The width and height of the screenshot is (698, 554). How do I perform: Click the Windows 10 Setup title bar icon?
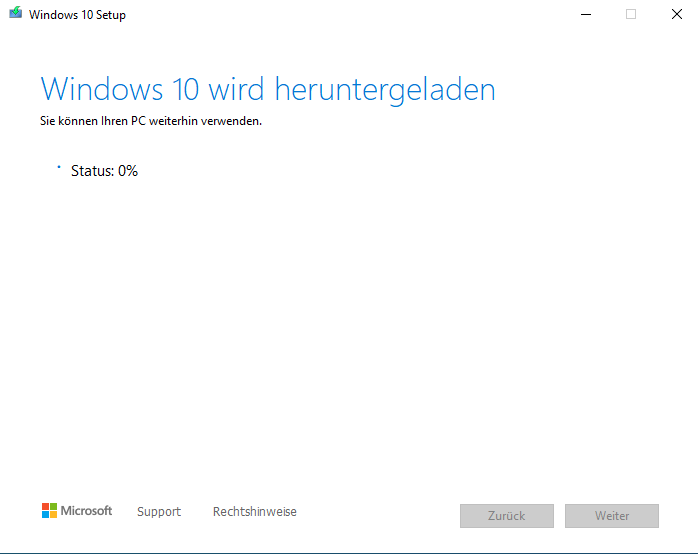15,14
